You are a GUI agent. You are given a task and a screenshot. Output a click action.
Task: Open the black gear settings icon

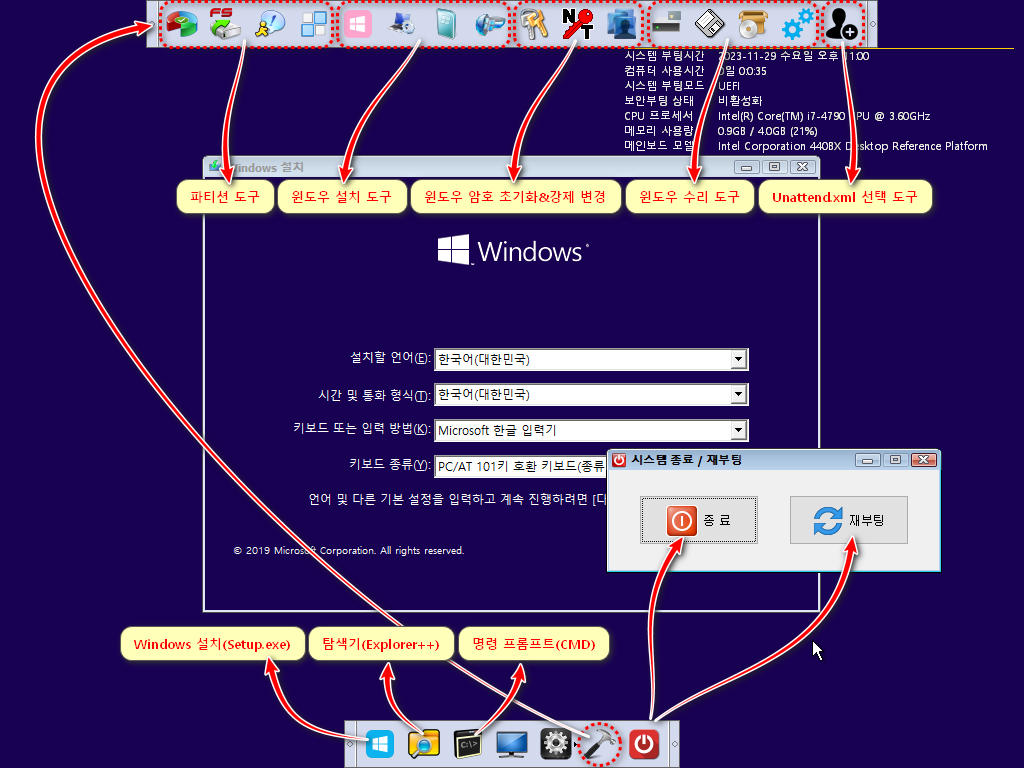coord(556,744)
